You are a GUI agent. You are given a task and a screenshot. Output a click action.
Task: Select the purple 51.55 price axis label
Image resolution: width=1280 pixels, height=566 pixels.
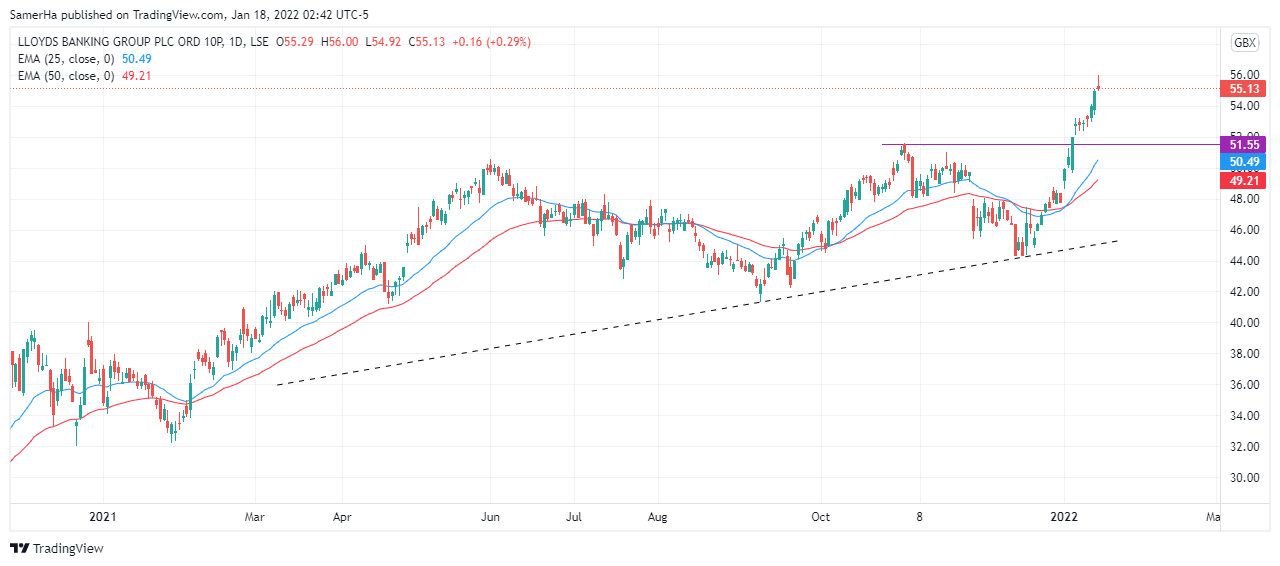(1243, 145)
